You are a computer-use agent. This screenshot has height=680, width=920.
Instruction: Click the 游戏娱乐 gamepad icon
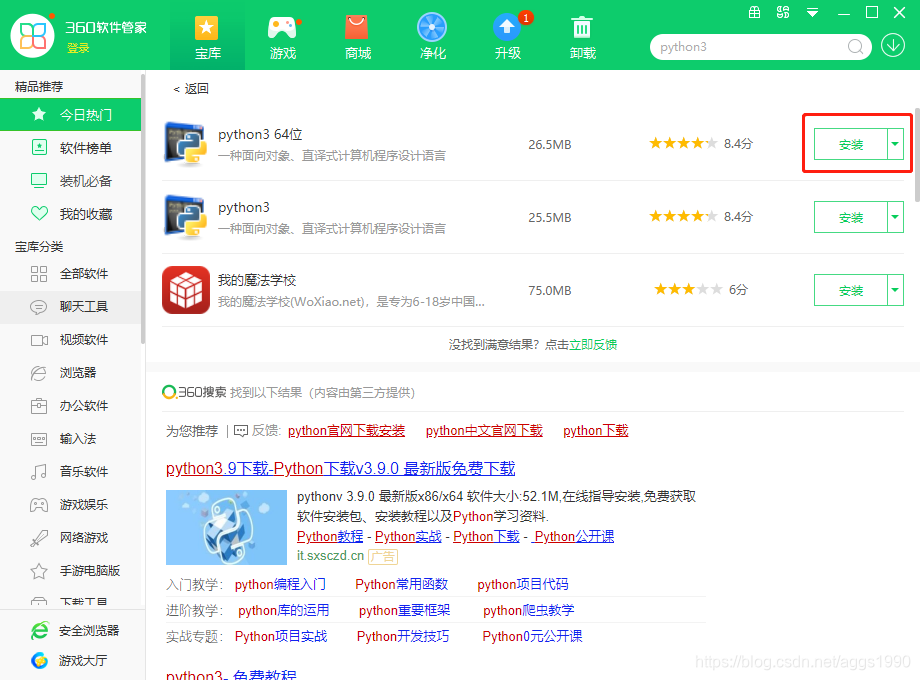pos(39,505)
